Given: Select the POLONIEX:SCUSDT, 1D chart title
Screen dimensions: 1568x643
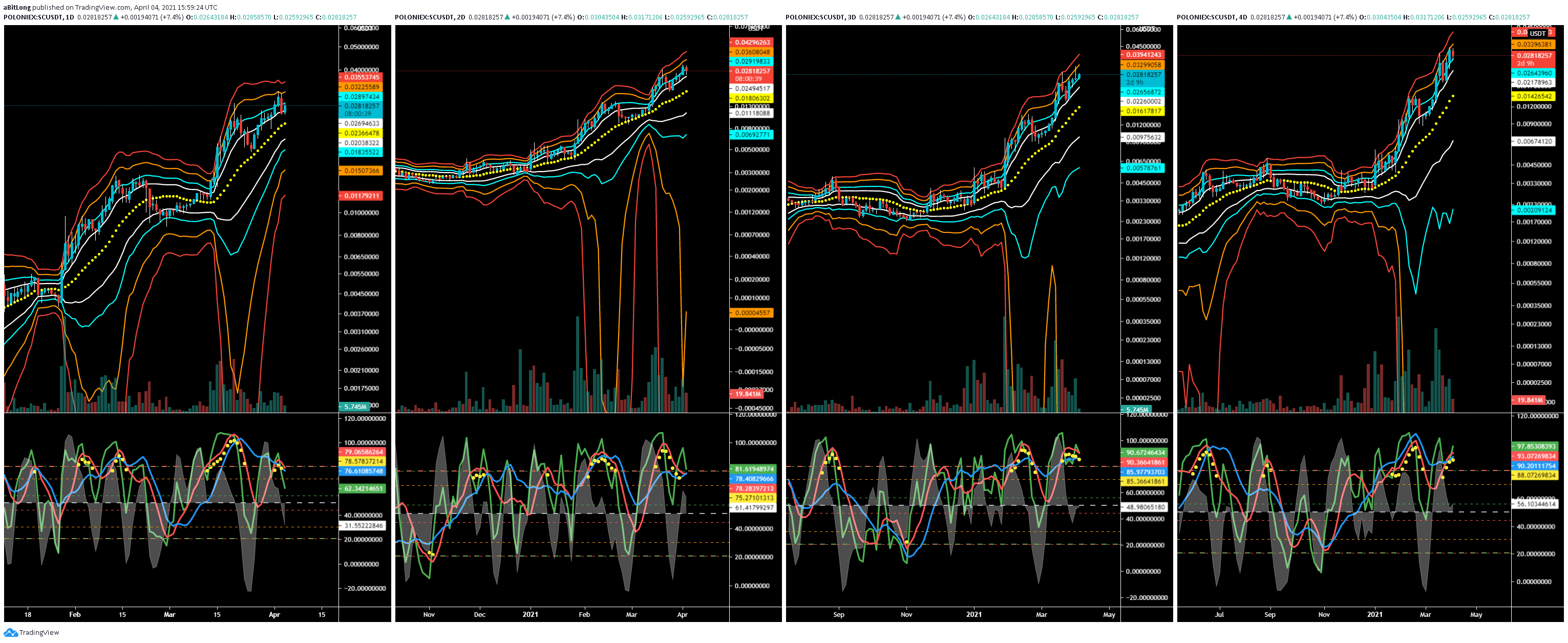Looking at the screenshot, I should (39, 17).
